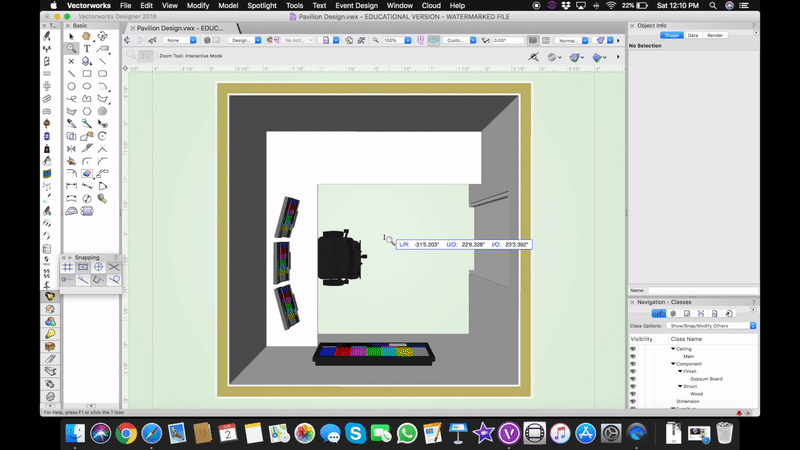Toggle visibility eye for Main class
The width and height of the screenshot is (800, 450).
(x=633, y=357)
